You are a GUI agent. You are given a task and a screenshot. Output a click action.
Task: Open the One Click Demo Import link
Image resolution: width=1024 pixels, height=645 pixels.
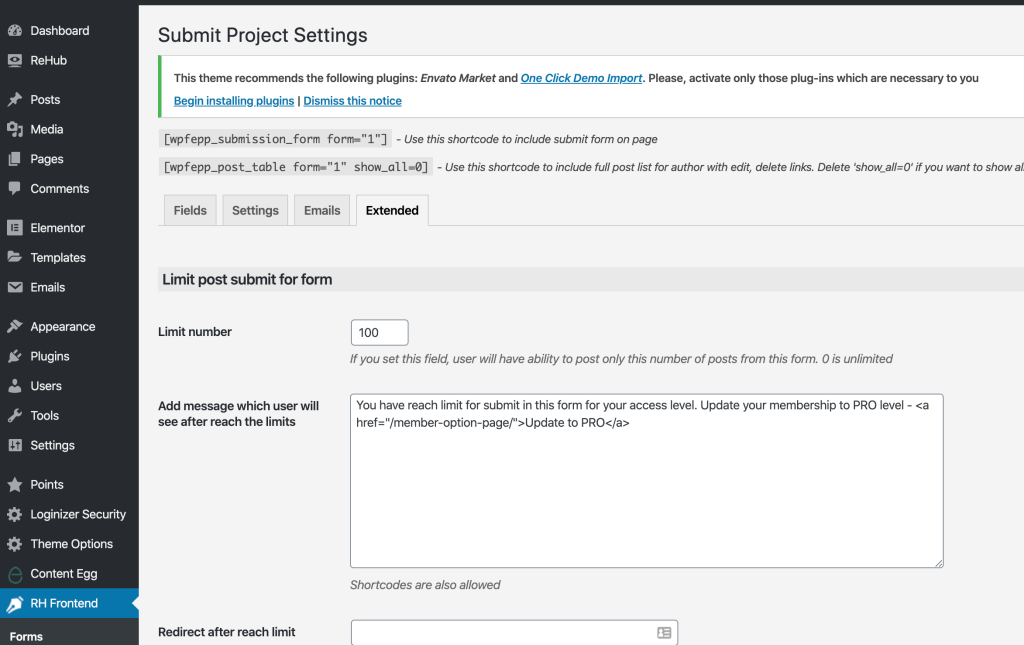[581, 78]
